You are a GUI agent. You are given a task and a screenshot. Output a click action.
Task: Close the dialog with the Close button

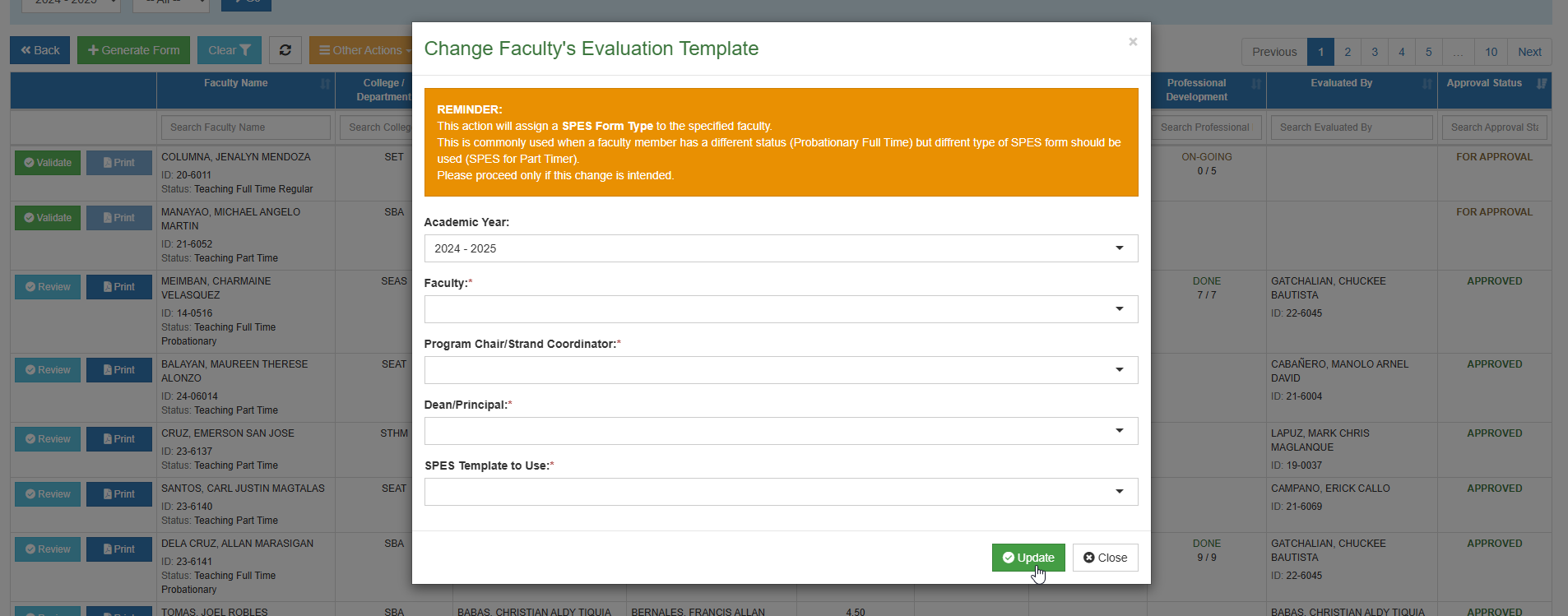(x=1105, y=558)
